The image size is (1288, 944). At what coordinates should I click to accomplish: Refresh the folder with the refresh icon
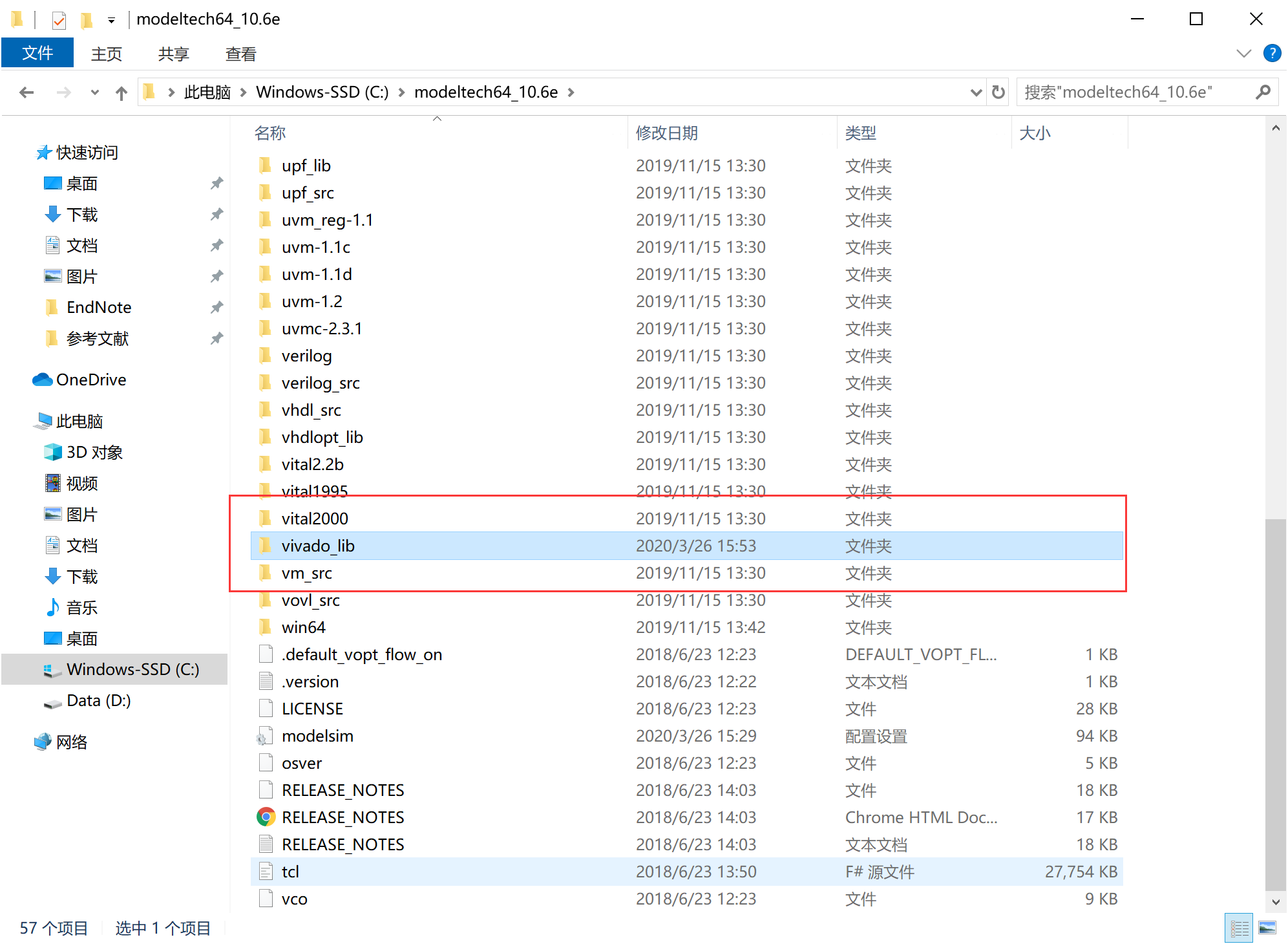(998, 92)
